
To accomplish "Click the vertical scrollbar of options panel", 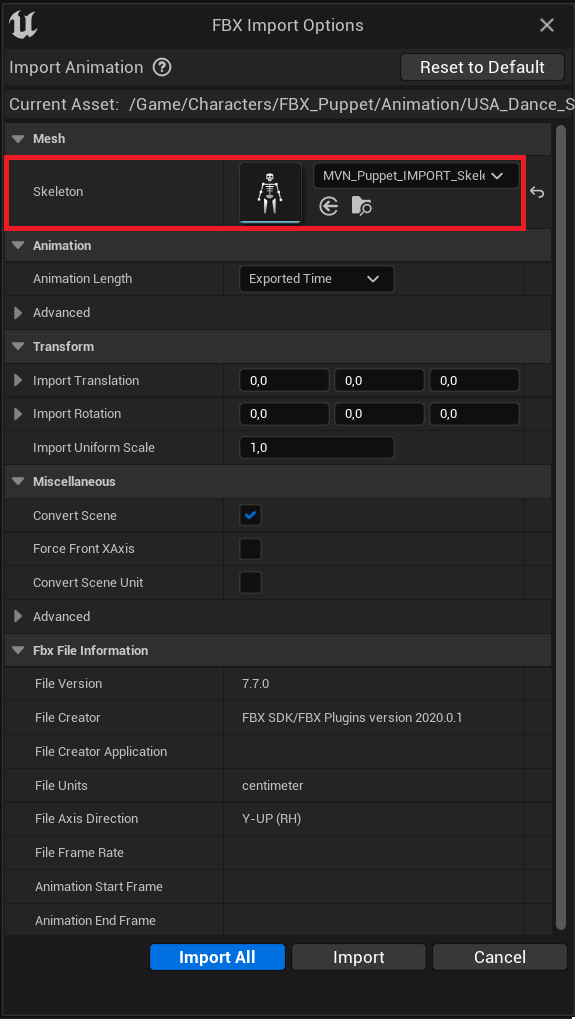I will click(561, 527).
